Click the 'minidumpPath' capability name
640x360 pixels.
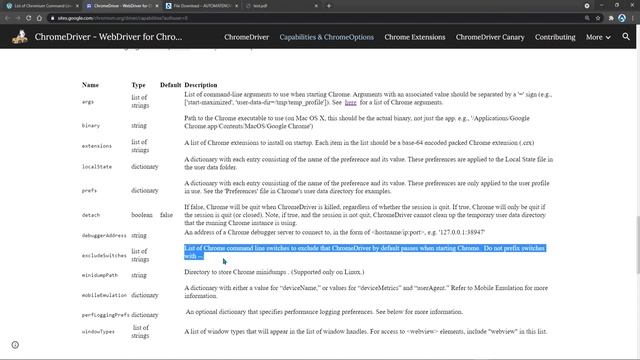(100, 275)
